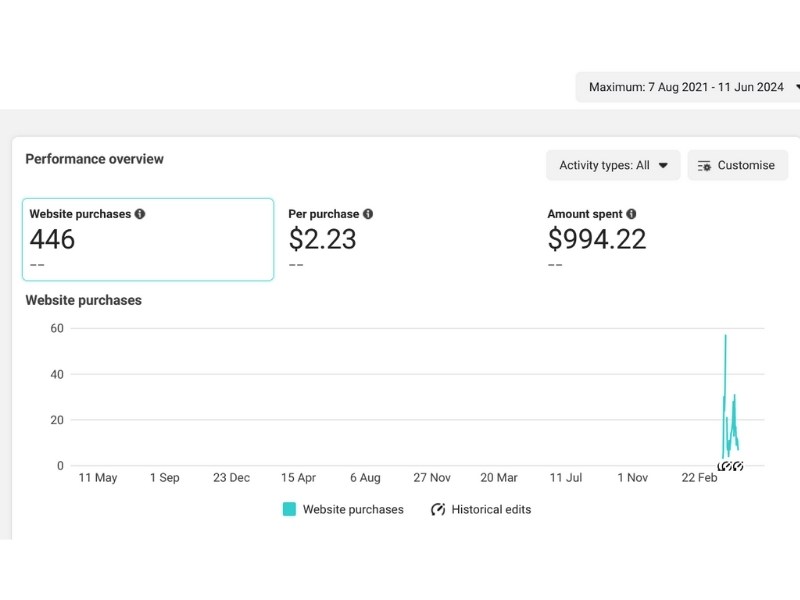This screenshot has height=600, width=800.
Task: Click the 446 purchases value
Action: 52,239
